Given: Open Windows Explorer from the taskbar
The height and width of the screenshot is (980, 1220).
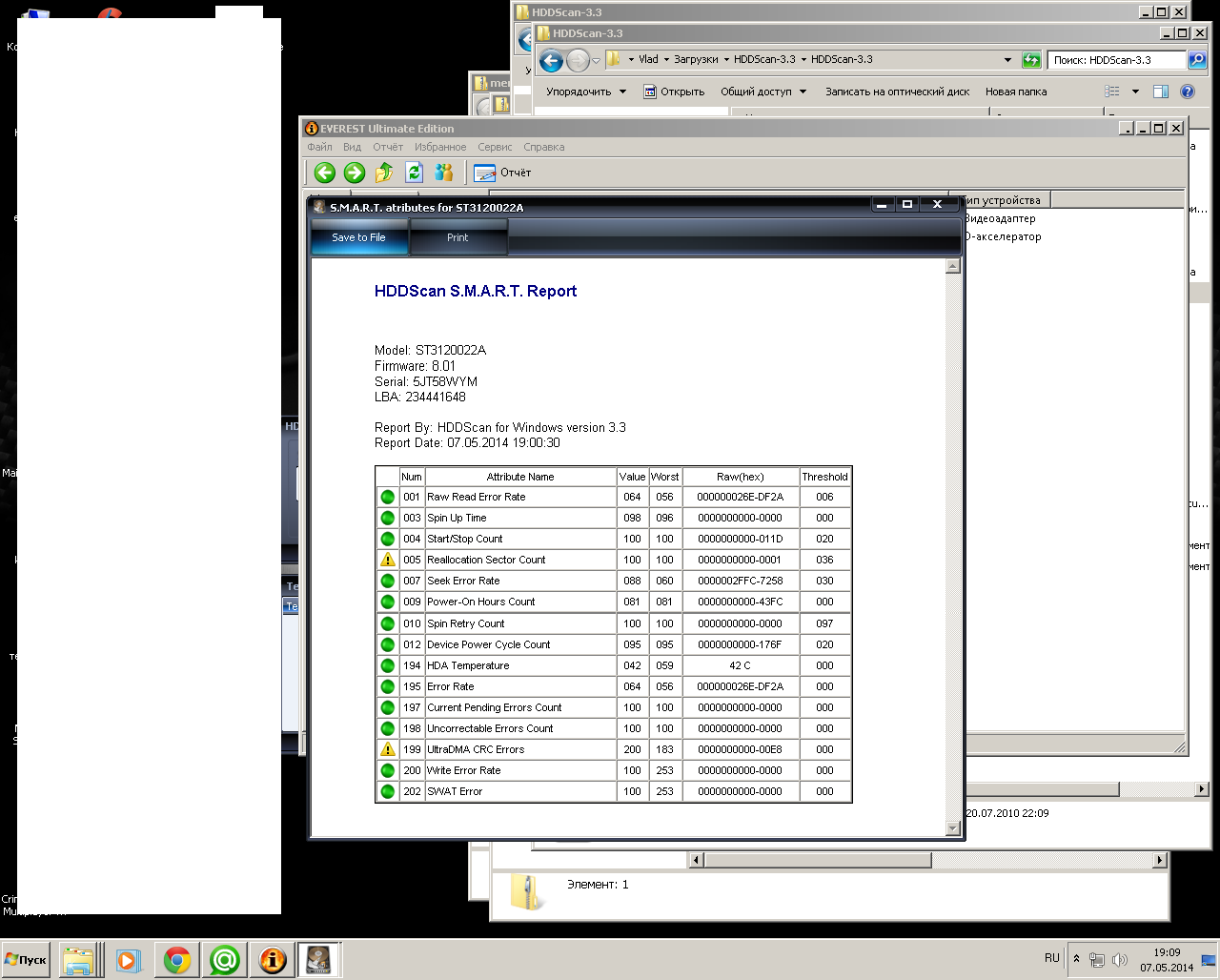Looking at the screenshot, I should (77, 960).
